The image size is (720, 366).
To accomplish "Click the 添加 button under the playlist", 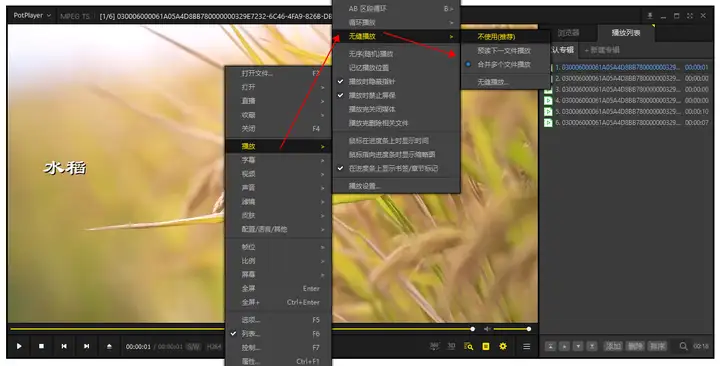I will pos(613,346).
